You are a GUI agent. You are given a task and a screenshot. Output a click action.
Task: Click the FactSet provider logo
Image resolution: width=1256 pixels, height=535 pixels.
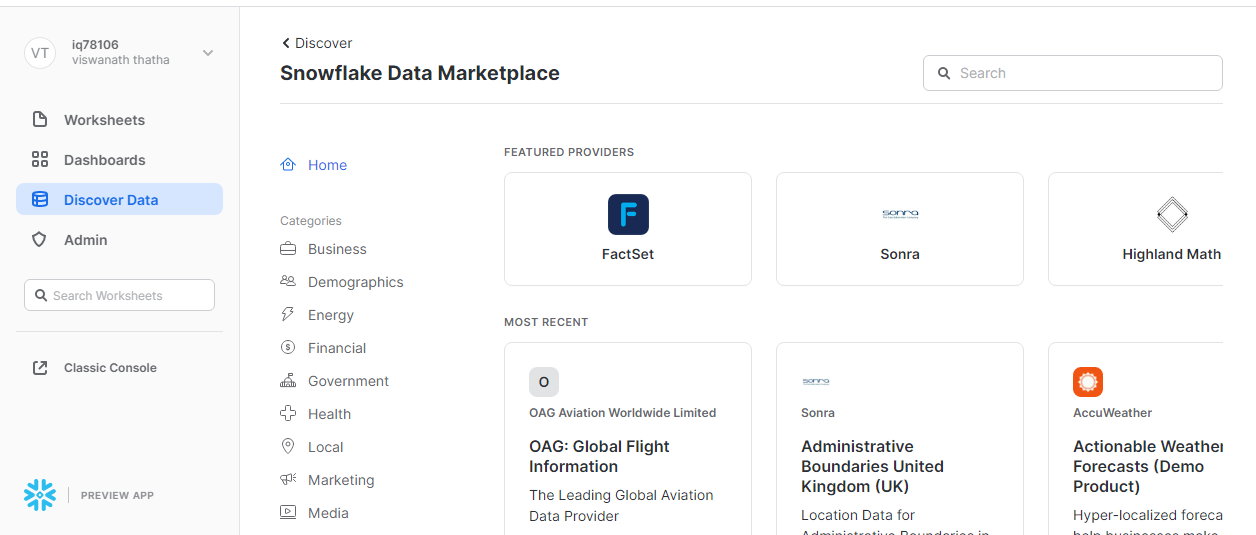click(628, 215)
